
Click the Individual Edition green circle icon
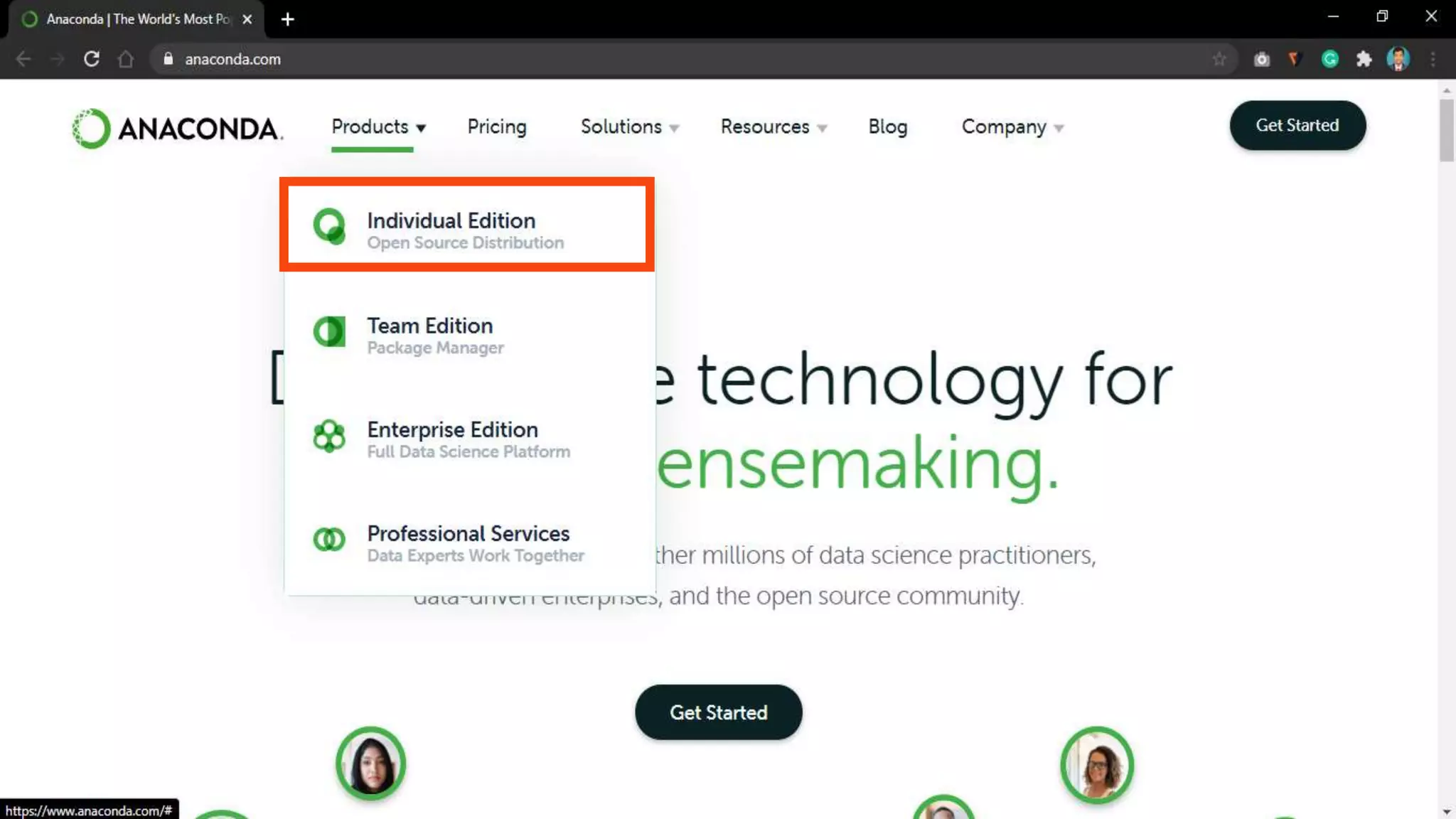coord(329,226)
